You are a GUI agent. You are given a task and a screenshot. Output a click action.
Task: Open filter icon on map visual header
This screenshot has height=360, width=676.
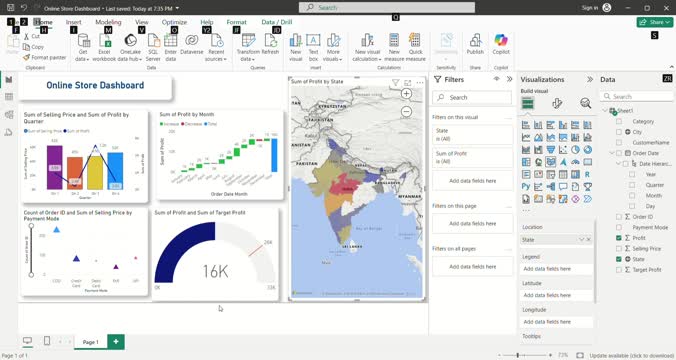point(395,82)
